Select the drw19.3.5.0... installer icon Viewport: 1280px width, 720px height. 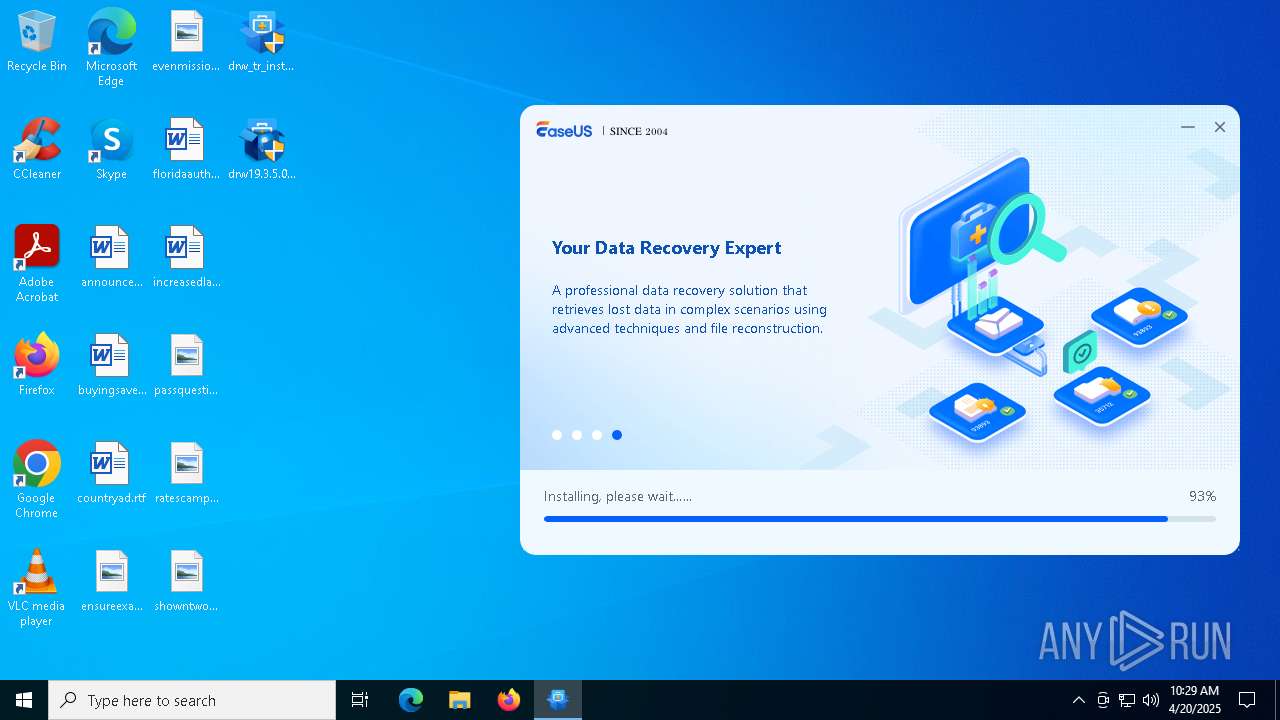click(261, 149)
